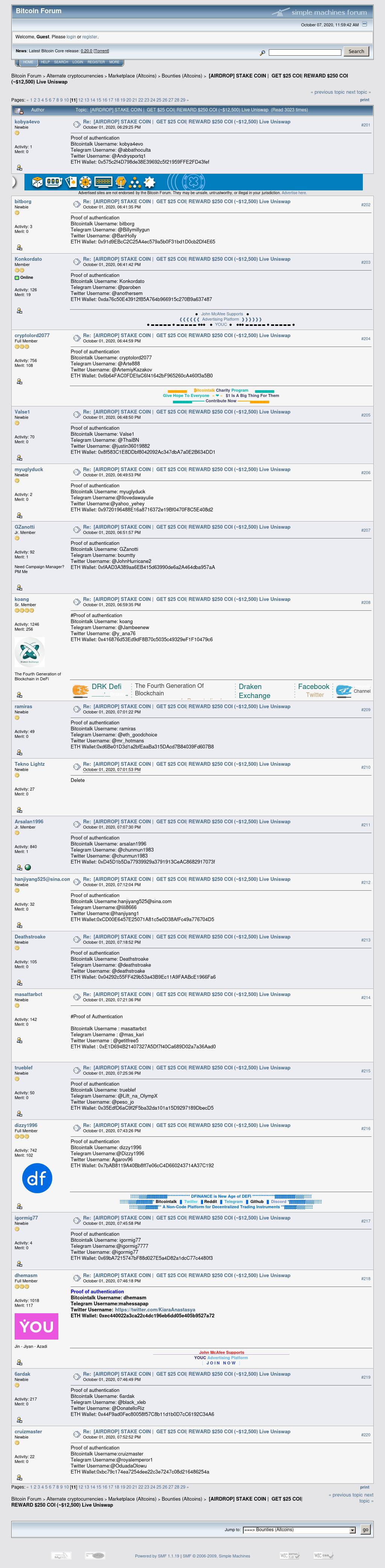Open the HOME menu tab

pyautogui.click(x=28, y=62)
